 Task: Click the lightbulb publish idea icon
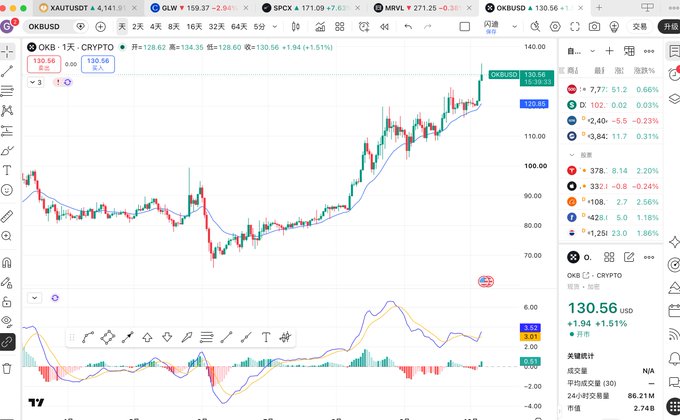point(614,27)
